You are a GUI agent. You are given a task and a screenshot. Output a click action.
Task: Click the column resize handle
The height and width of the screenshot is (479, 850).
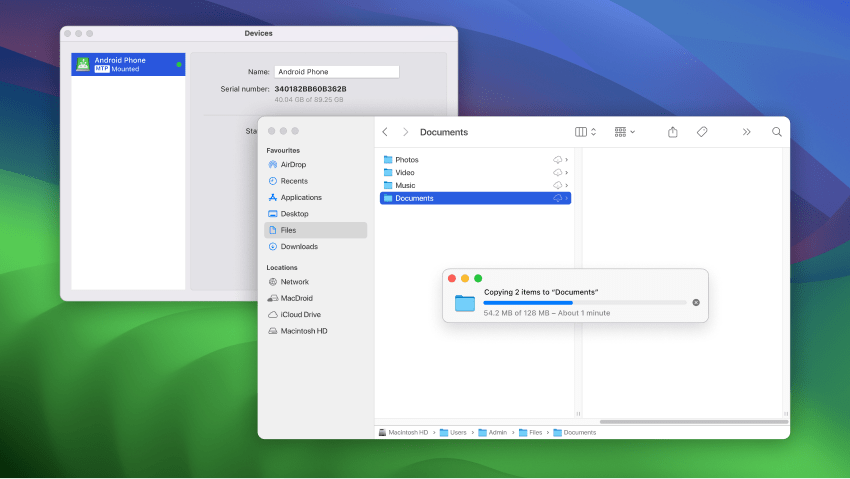(578, 414)
